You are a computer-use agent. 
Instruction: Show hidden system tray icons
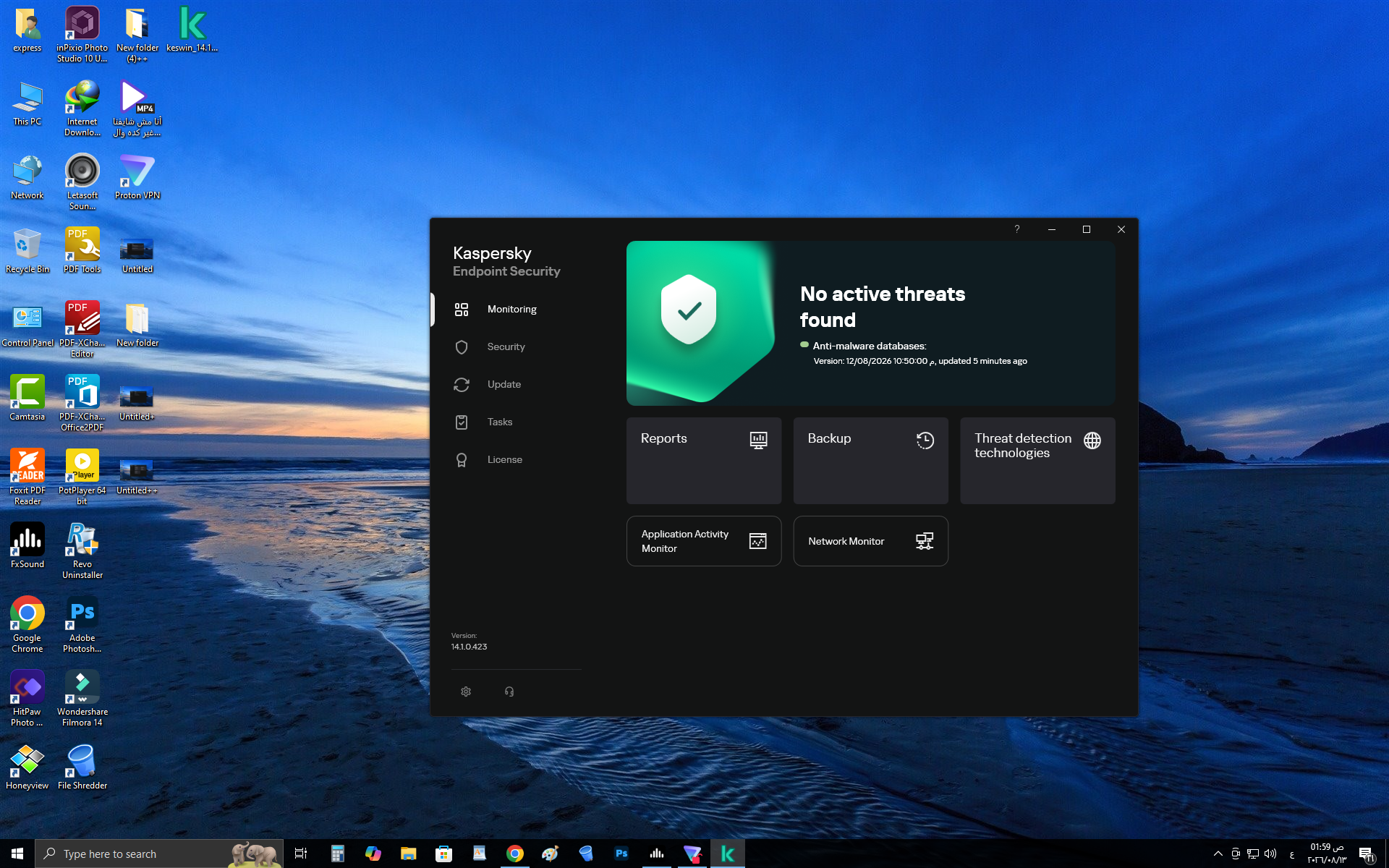[1218, 854]
